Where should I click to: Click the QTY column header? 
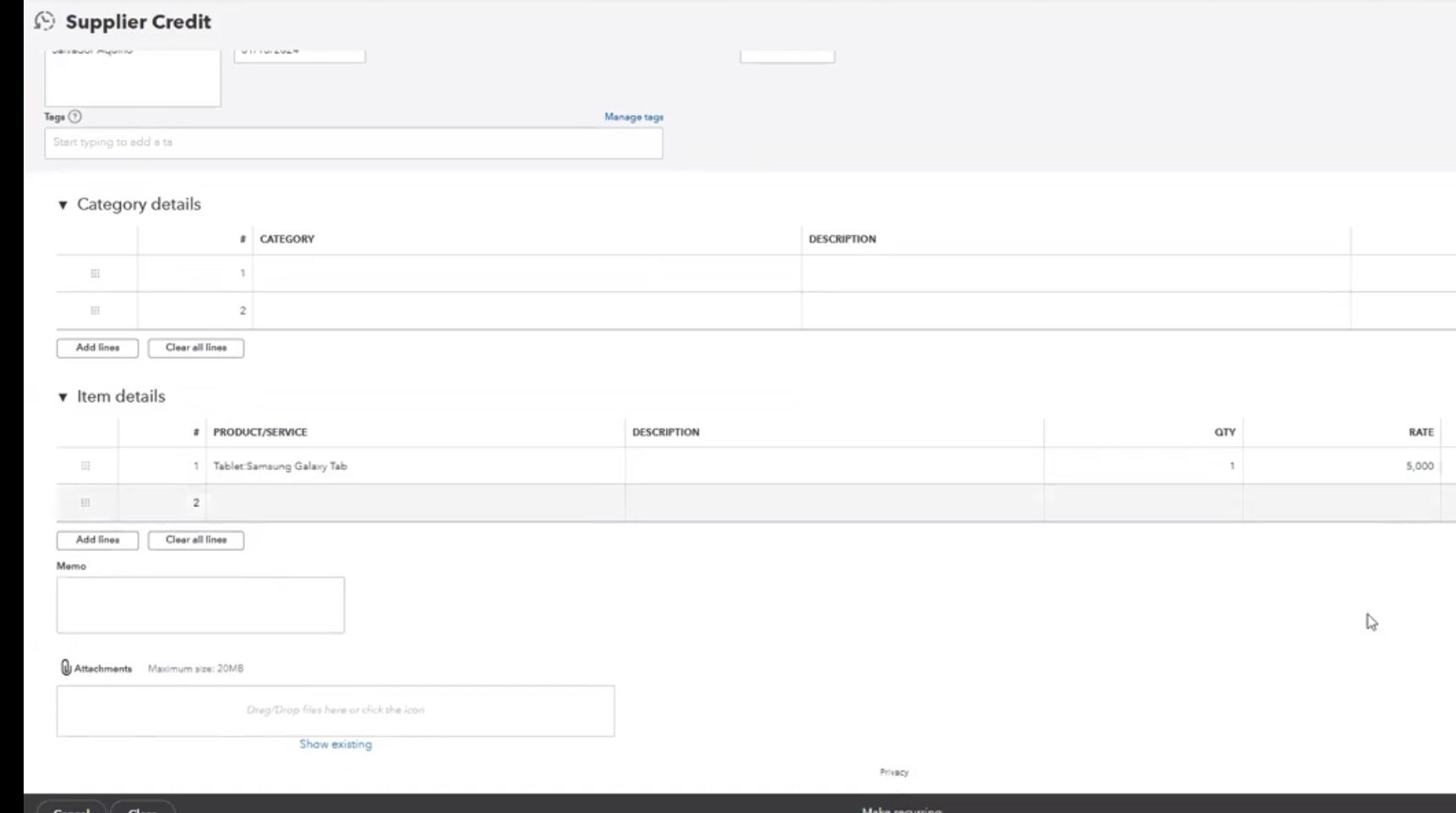(1224, 432)
